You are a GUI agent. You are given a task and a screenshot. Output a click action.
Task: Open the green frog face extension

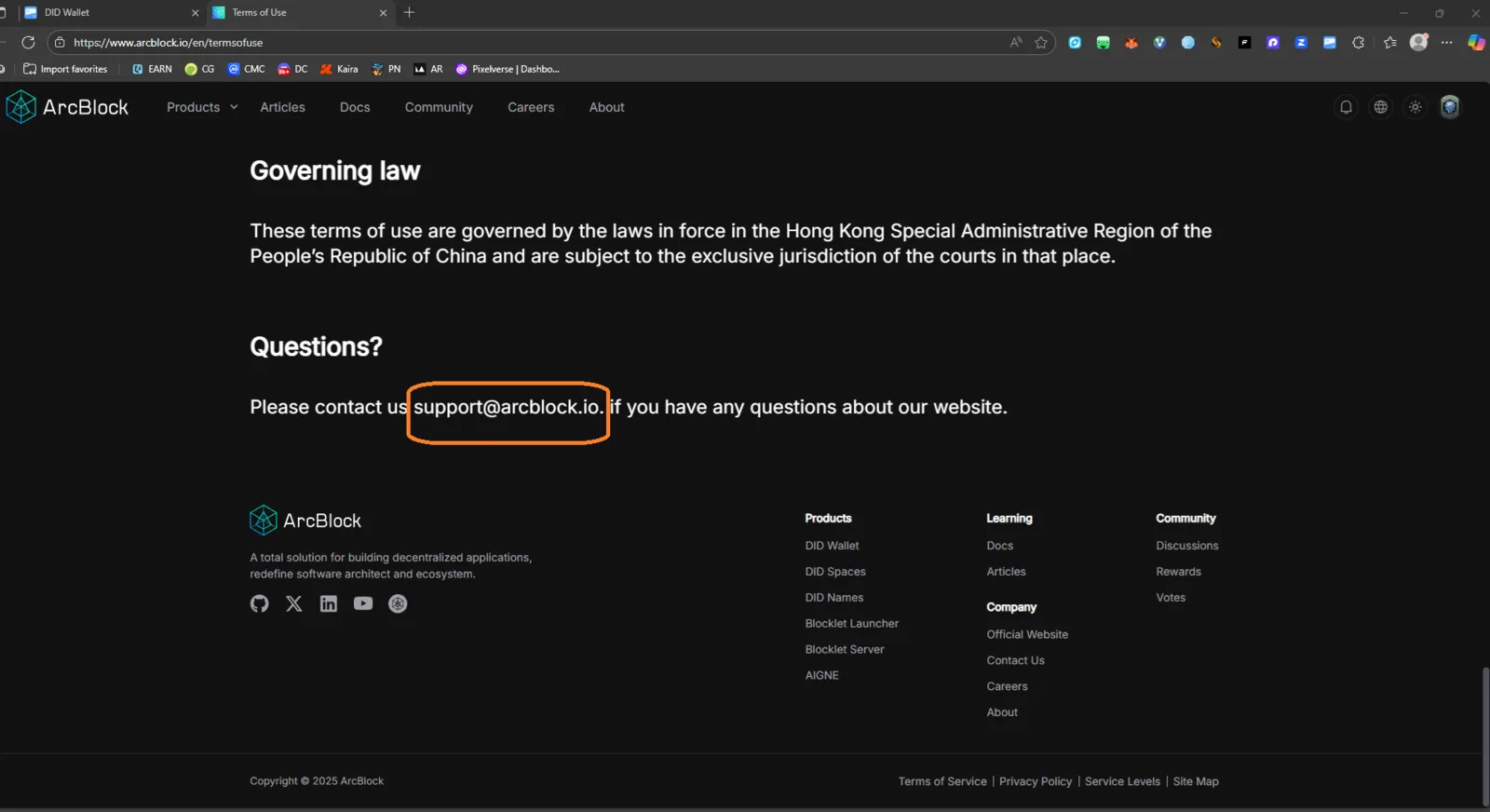[1104, 42]
